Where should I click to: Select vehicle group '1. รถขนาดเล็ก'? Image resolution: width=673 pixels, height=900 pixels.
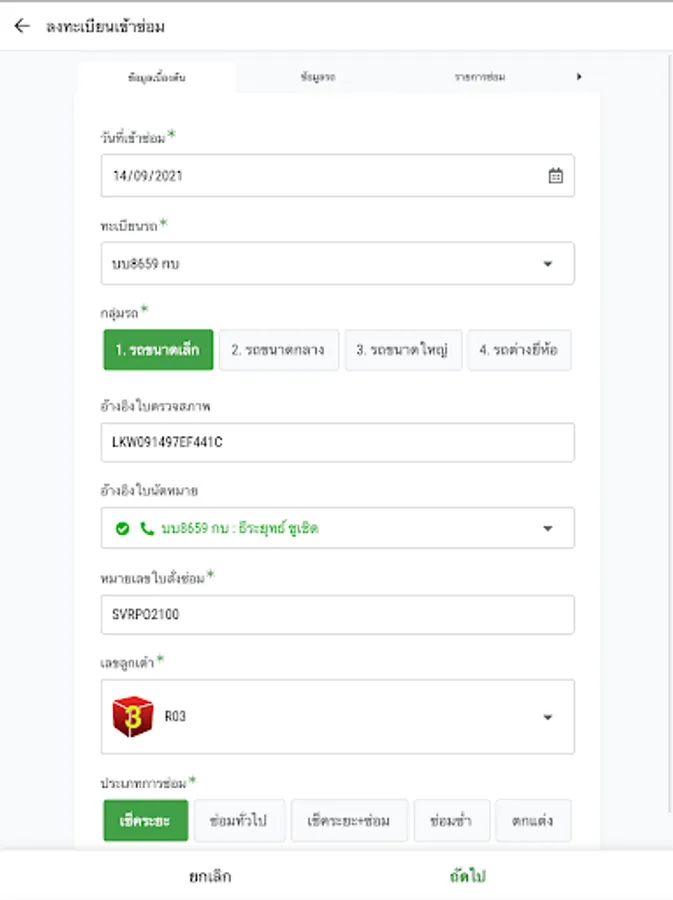[158, 351]
